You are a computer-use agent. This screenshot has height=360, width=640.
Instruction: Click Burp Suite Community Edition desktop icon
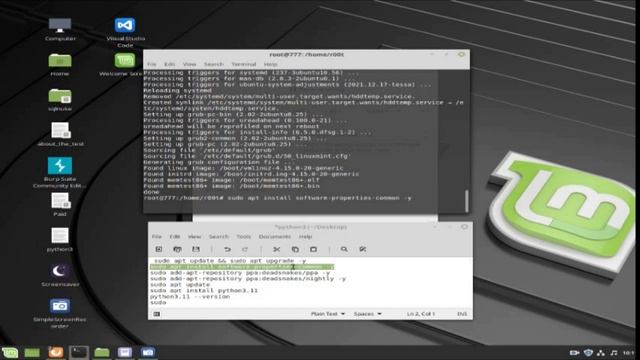click(x=60, y=173)
